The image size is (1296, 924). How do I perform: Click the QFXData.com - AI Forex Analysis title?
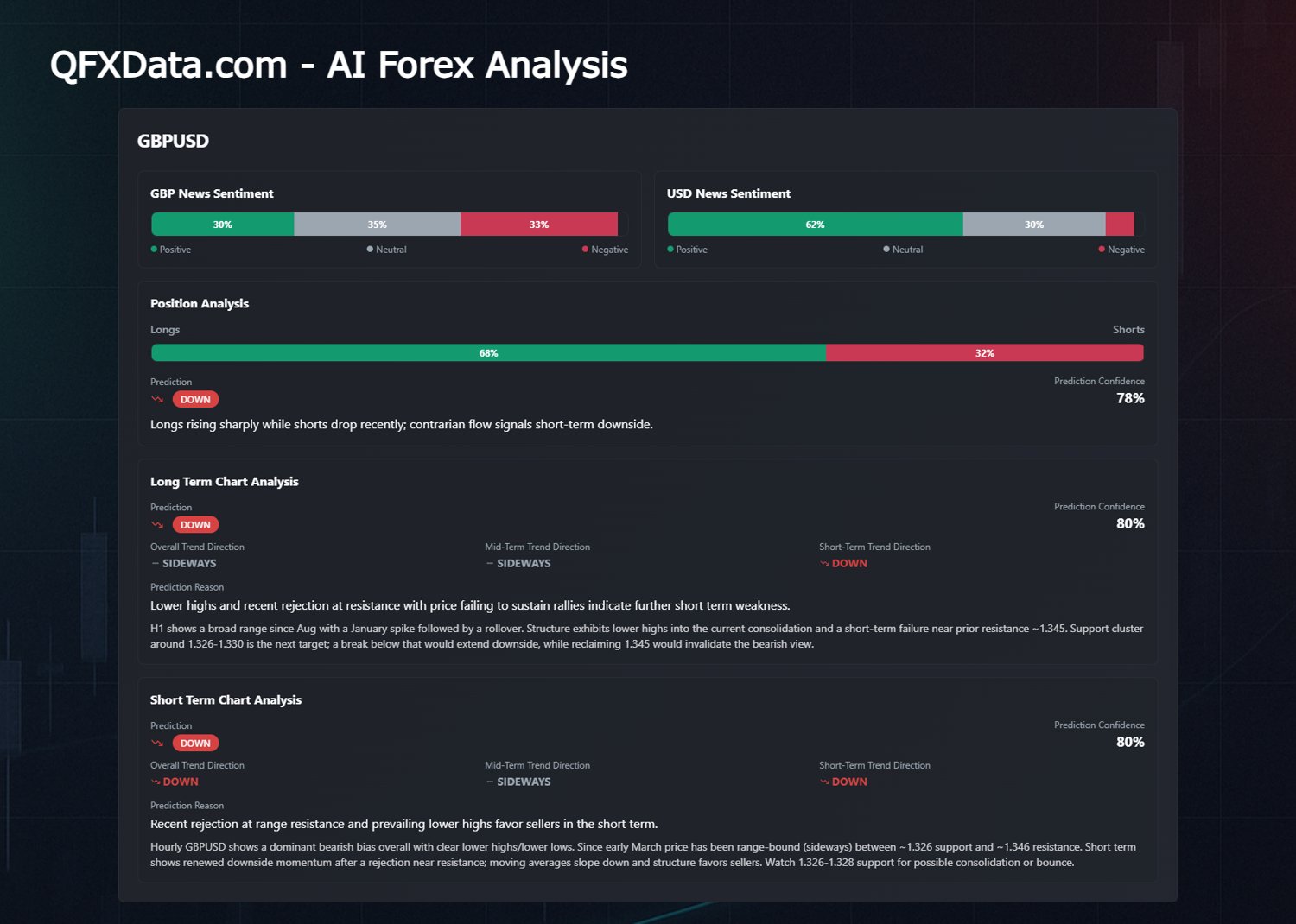(x=339, y=65)
